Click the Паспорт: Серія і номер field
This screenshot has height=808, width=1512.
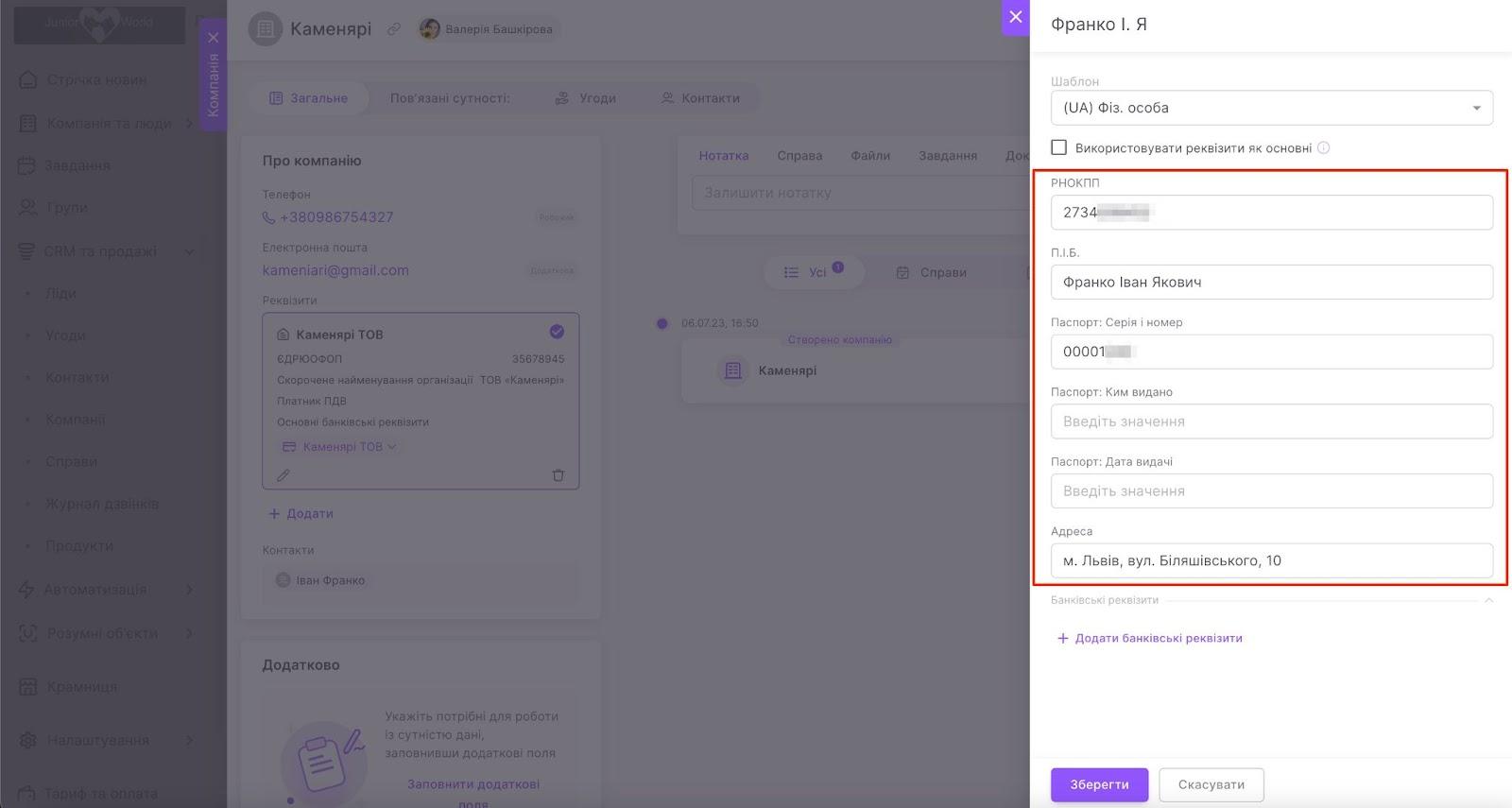click(1272, 352)
